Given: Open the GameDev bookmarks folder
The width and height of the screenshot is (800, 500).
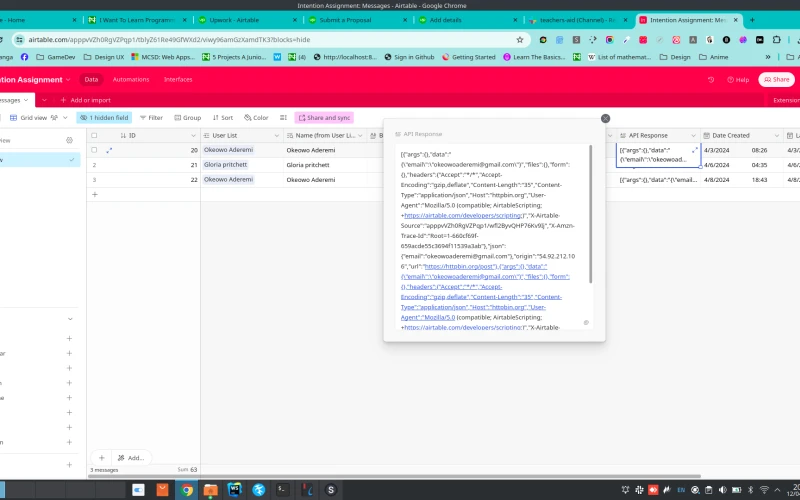Looking at the screenshot, I should click(56, 57).
